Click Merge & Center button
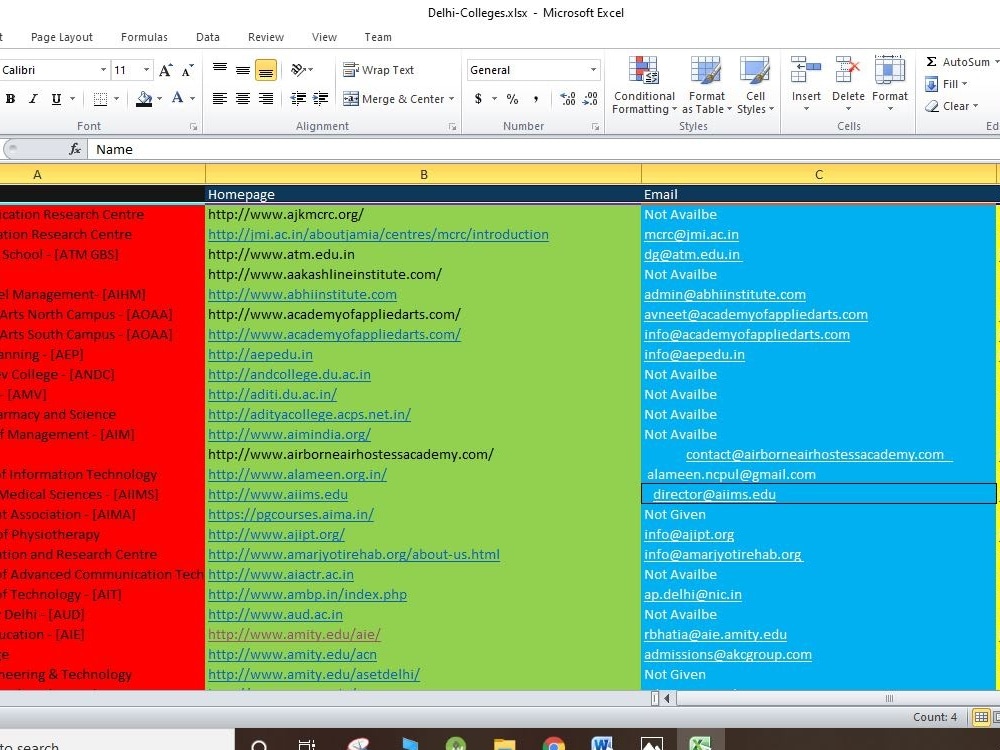1000x750 pixels. [393, 99]
